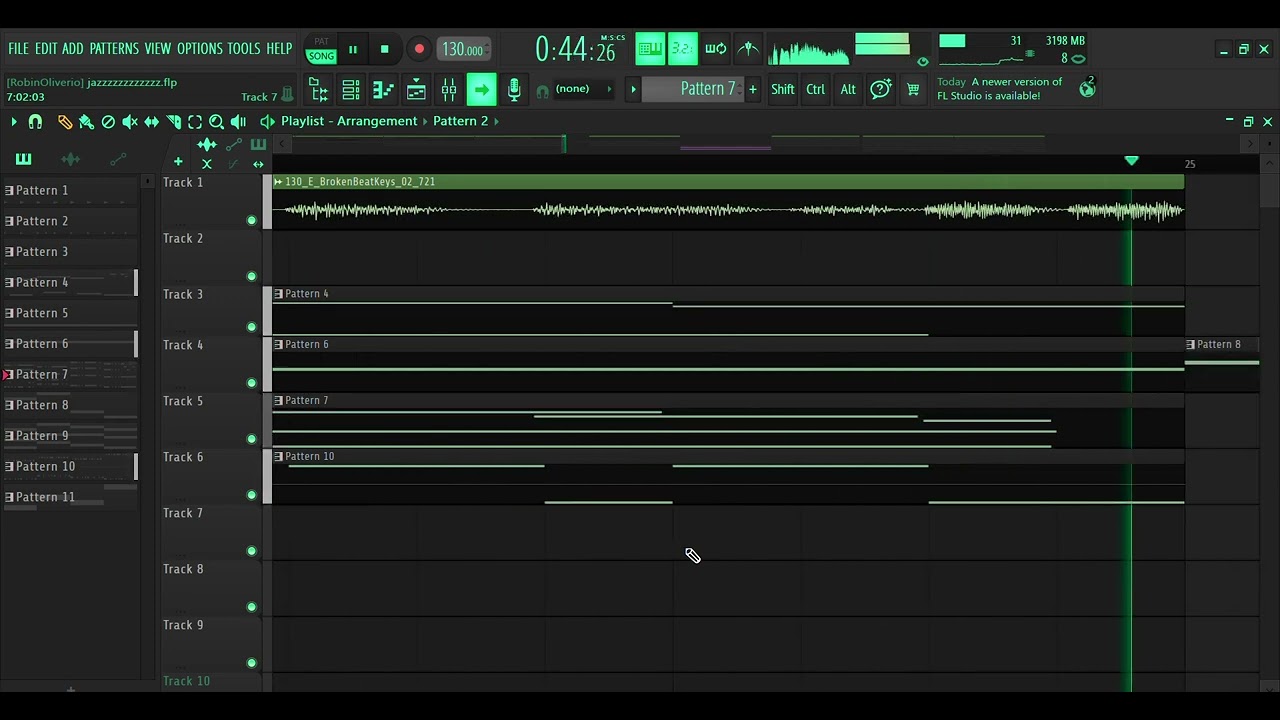Click the Pattern 2 breadcrumb
Viewport: 1280px width, 720px height.
(x=460, y=121)
